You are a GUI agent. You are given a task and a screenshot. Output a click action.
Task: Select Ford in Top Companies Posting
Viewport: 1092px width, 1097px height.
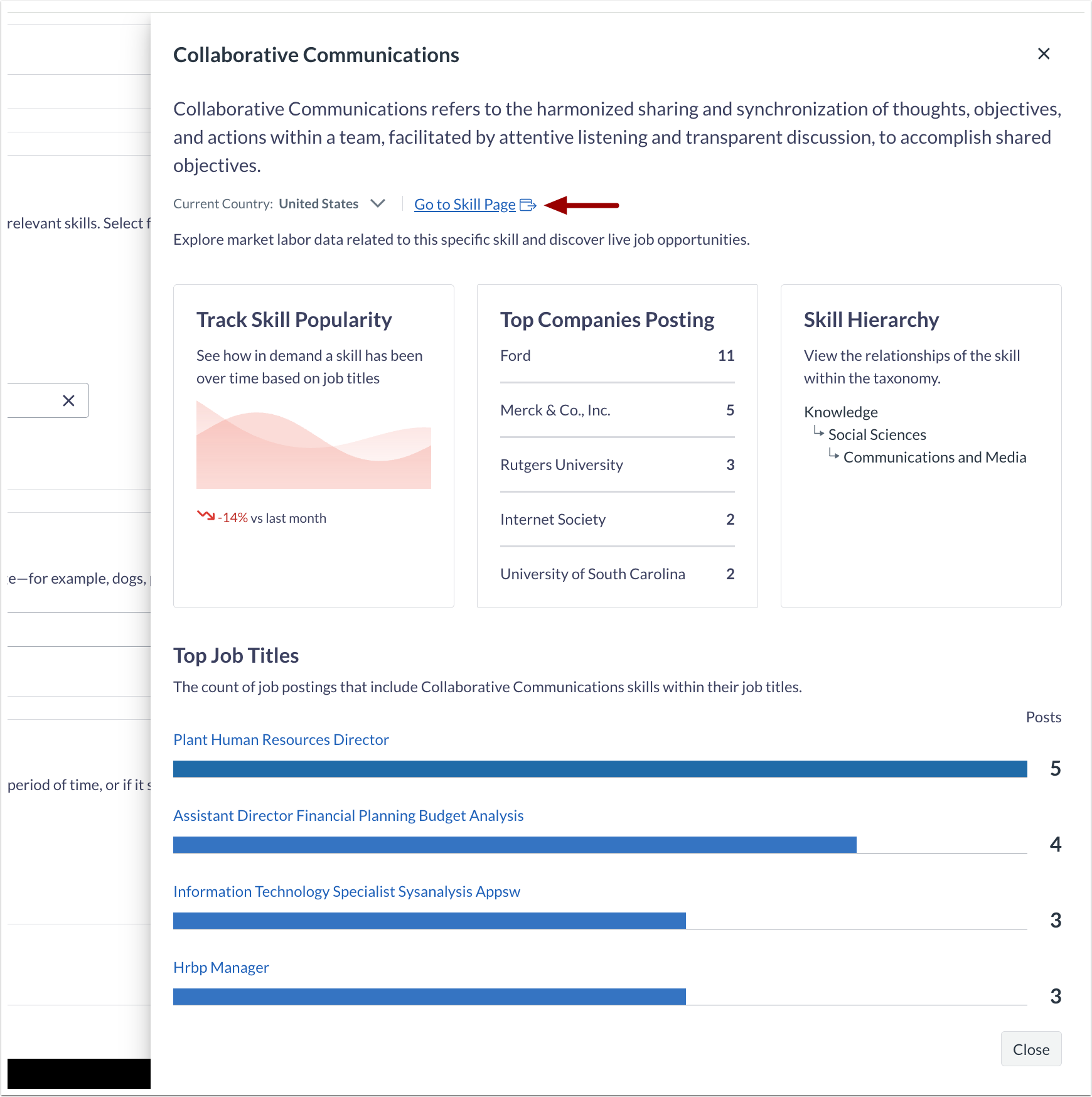(x=618, y=356)
